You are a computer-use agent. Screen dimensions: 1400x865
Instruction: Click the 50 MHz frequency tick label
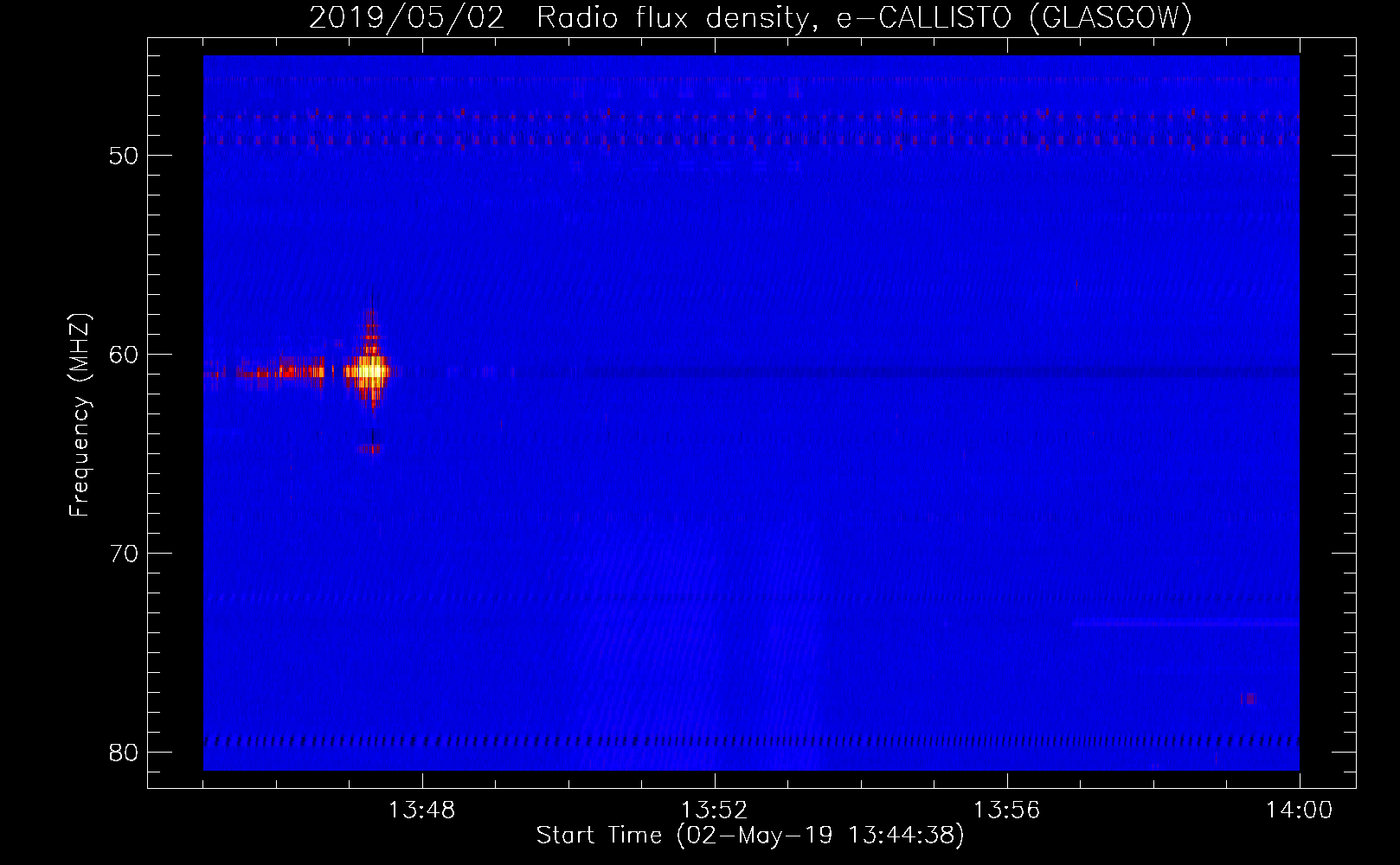(125, 156)
